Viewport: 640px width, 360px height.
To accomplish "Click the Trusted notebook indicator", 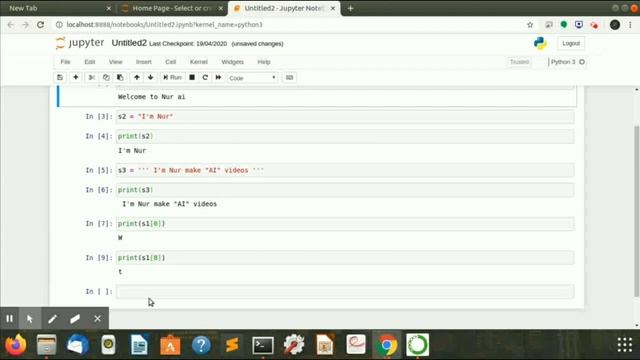I will [x=519, y=62].
